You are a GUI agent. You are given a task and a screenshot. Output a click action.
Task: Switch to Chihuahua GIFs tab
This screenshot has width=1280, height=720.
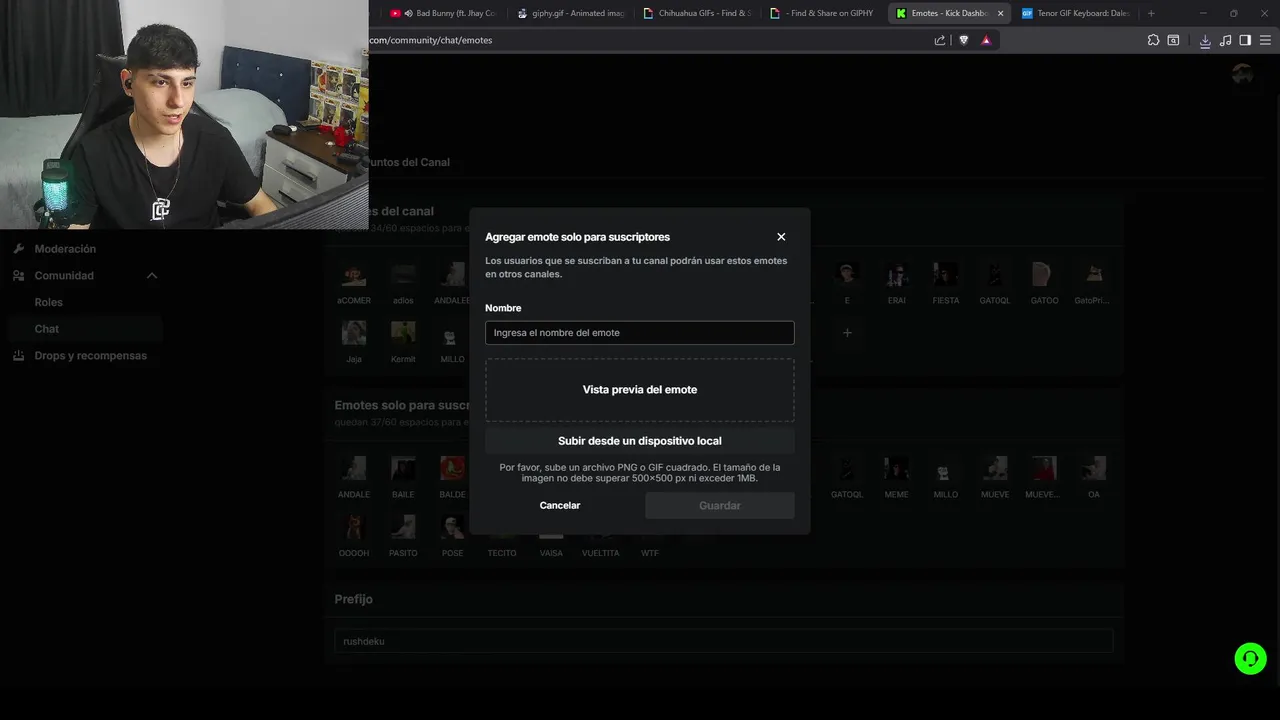click(697, 13)
